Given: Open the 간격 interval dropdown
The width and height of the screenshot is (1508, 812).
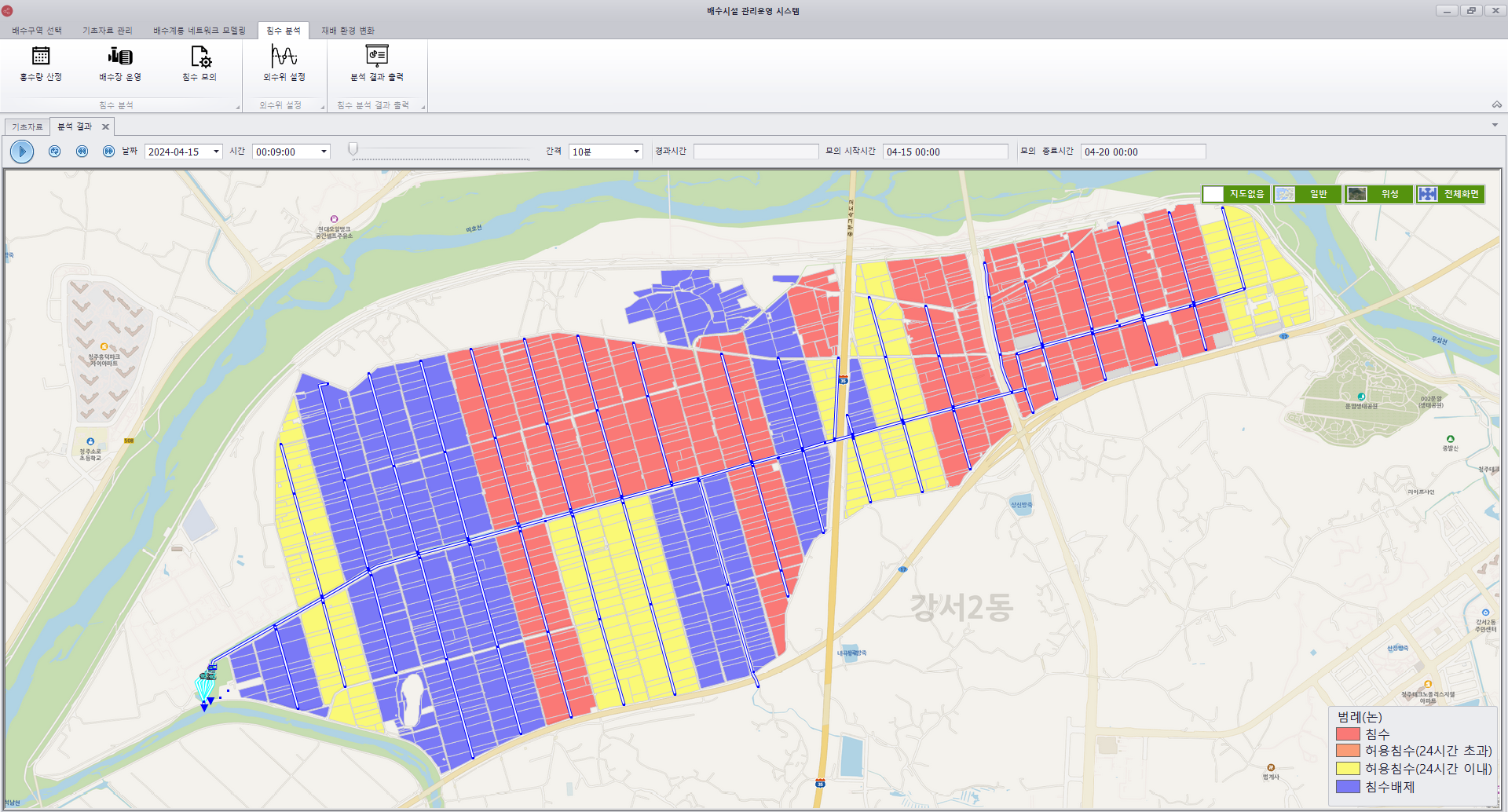Looking at the screenshot, I should click(636, 152).
